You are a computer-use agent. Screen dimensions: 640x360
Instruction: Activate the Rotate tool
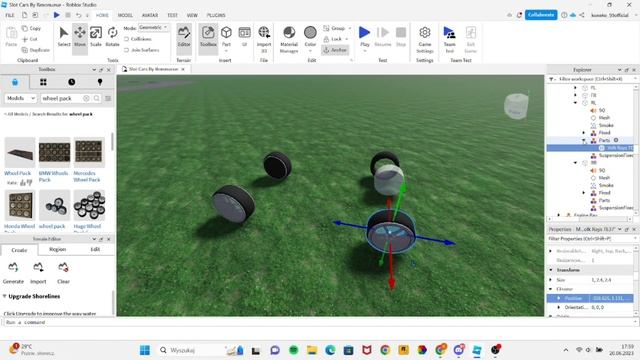[x=112, y=36]
